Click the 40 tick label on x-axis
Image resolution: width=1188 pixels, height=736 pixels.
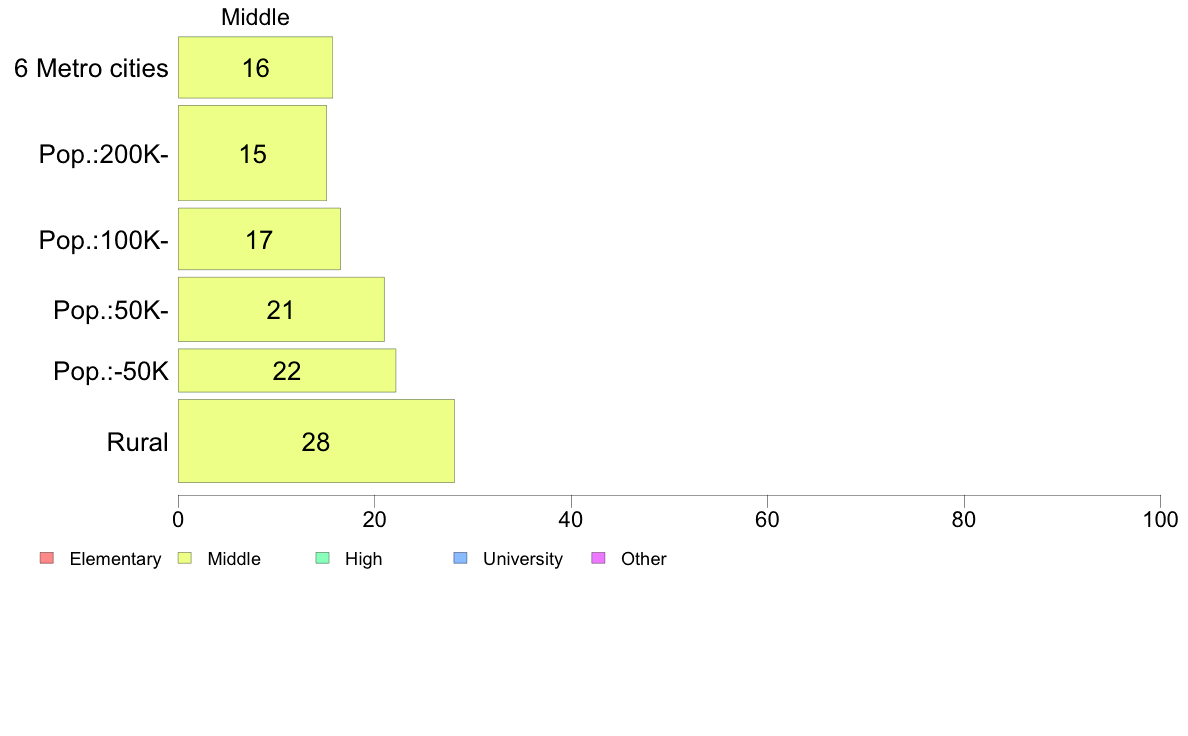571,519
